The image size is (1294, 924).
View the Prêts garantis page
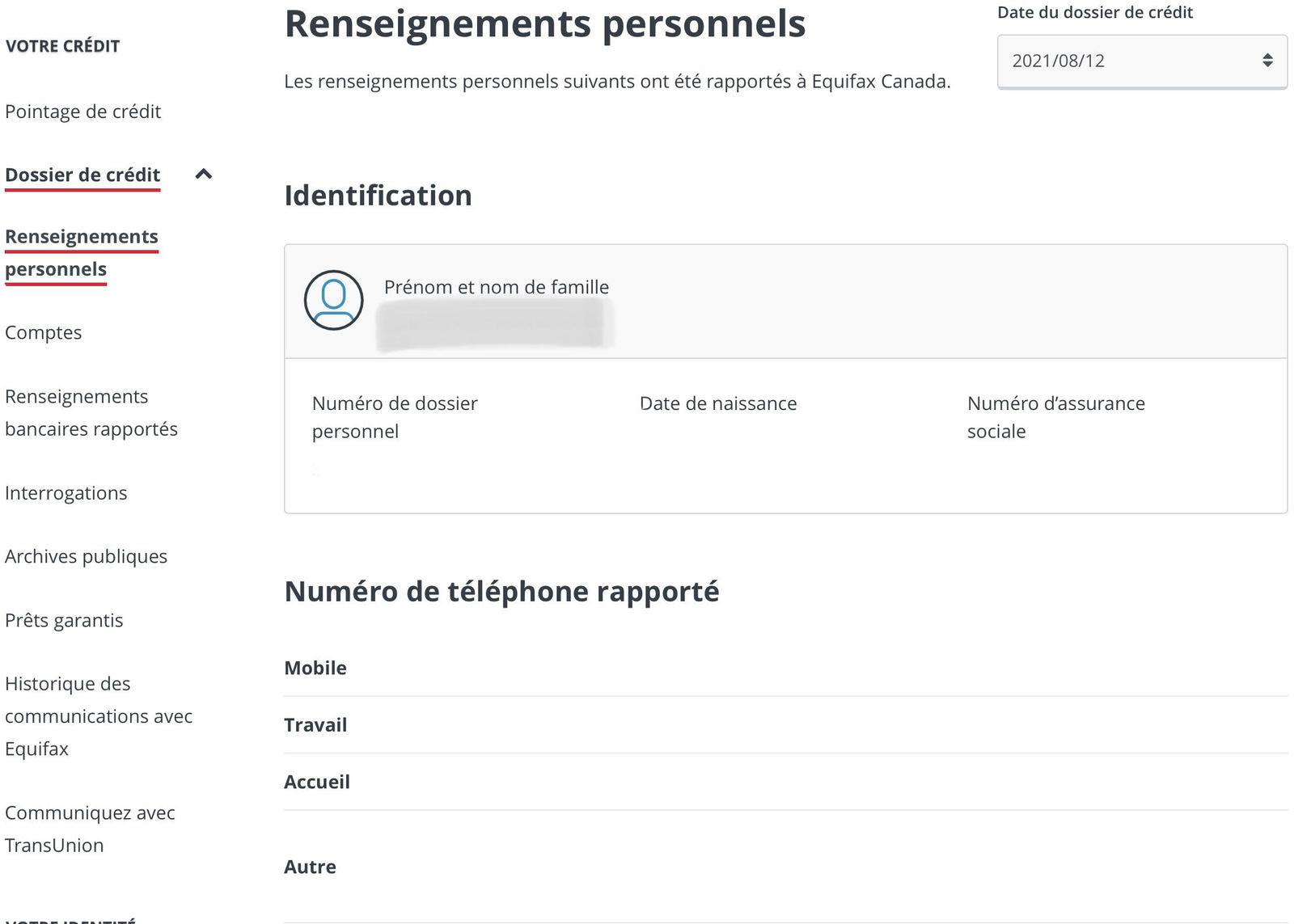click(64, 620)
